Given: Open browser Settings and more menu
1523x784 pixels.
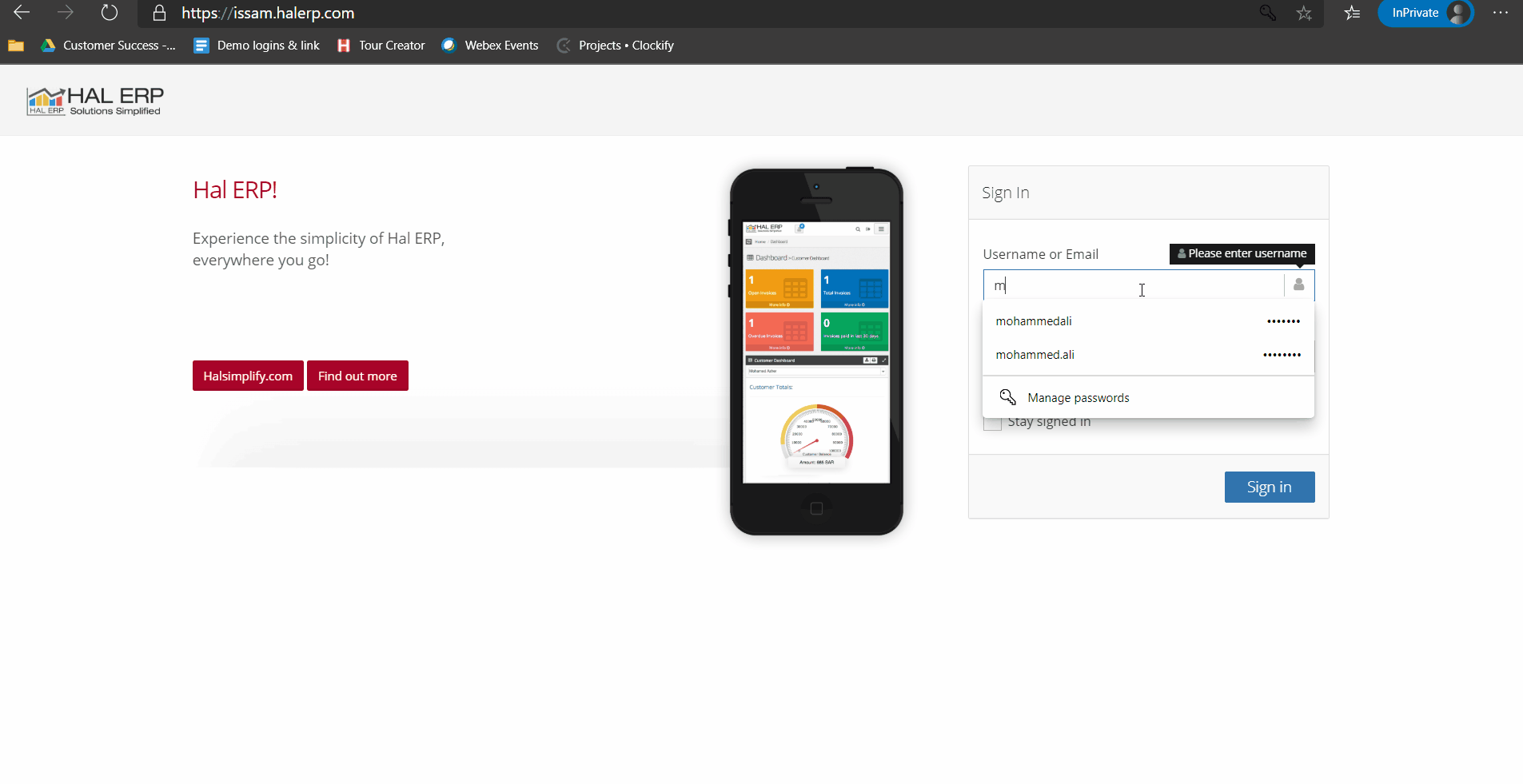Looking at the screenshot, I should click(1501, 13).
